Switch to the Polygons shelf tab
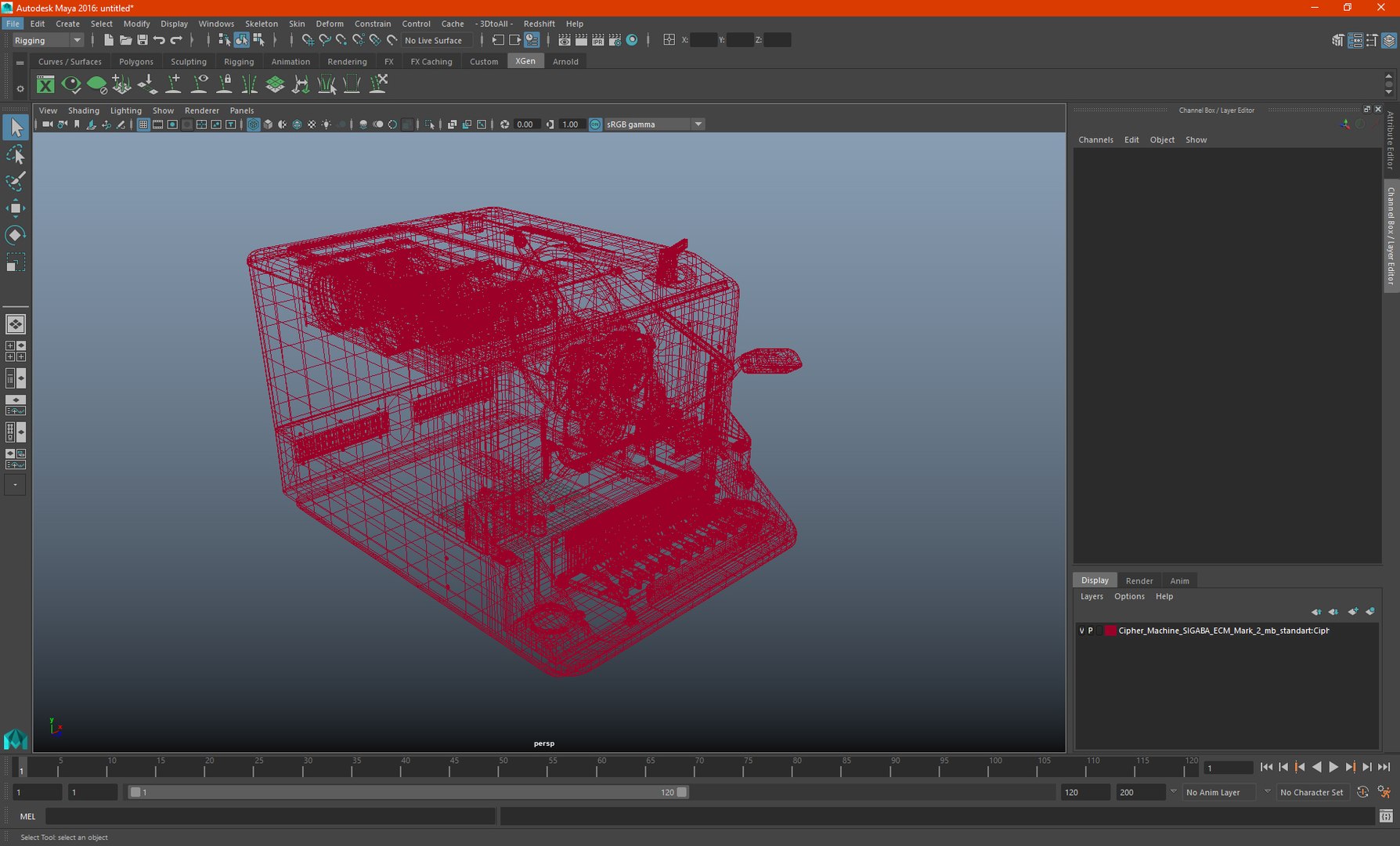1400x846 pixels. click(x=135, y=62)
